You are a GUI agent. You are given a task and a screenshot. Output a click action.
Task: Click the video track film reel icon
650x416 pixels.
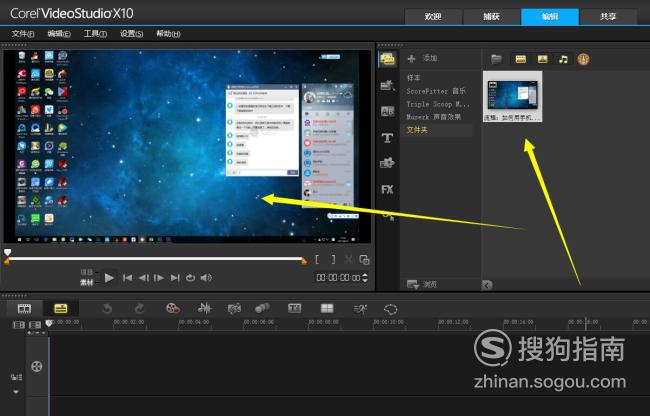(37, 366)
